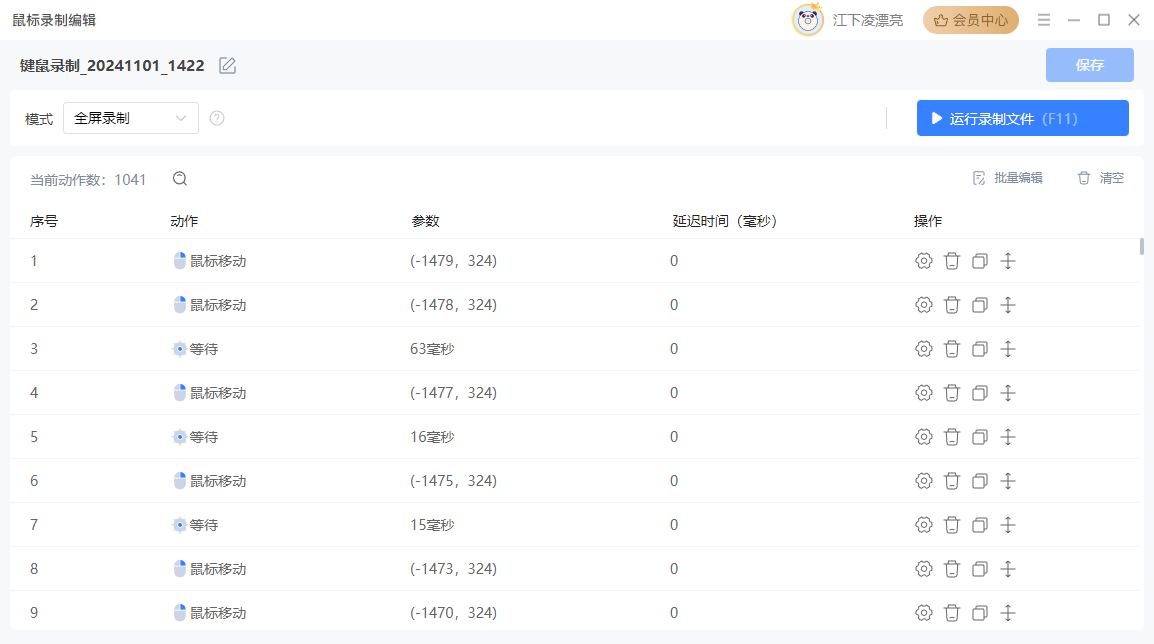Run recording with 运行录制文件 button

(1022, 118)
